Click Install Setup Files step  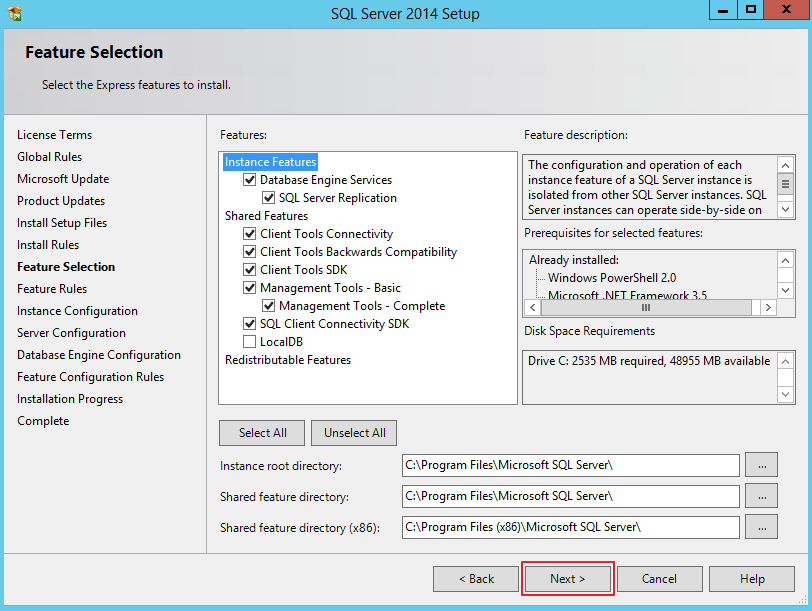click(x=62, y=223)
